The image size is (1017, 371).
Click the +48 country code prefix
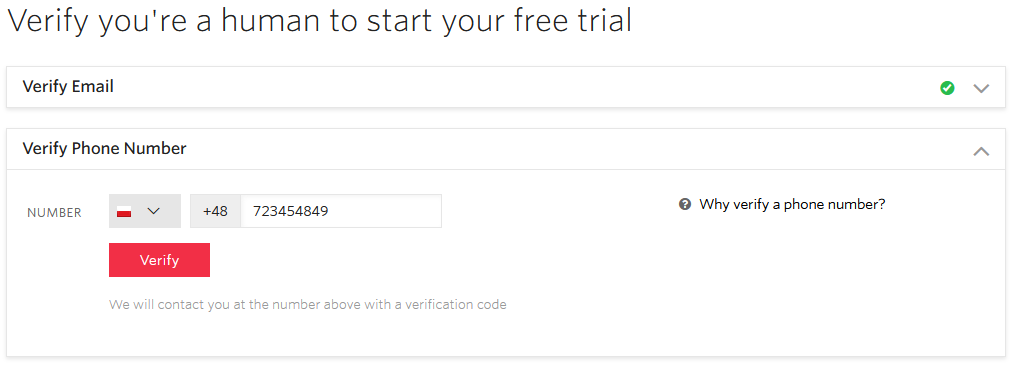coord(215,211)
